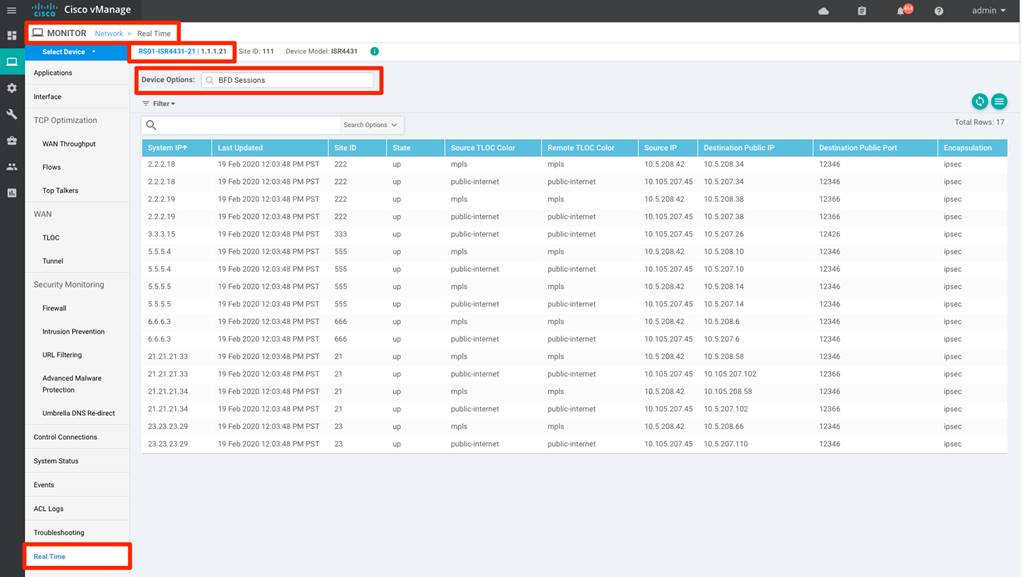
Task: Sort by Site ID column header
Action: (357, 148)
